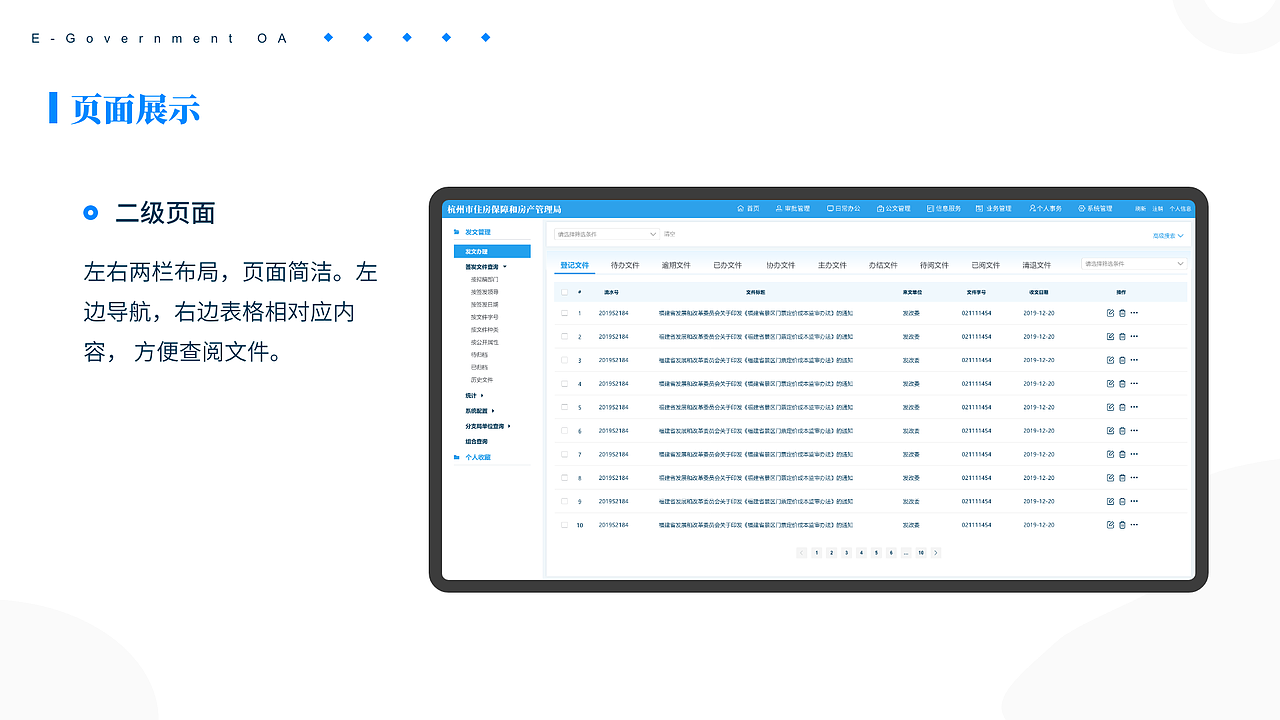Go to page 10 in pagination
The height and width of the screenshot is (720, 1280).
pyautogui.click(x=921, y=552)
